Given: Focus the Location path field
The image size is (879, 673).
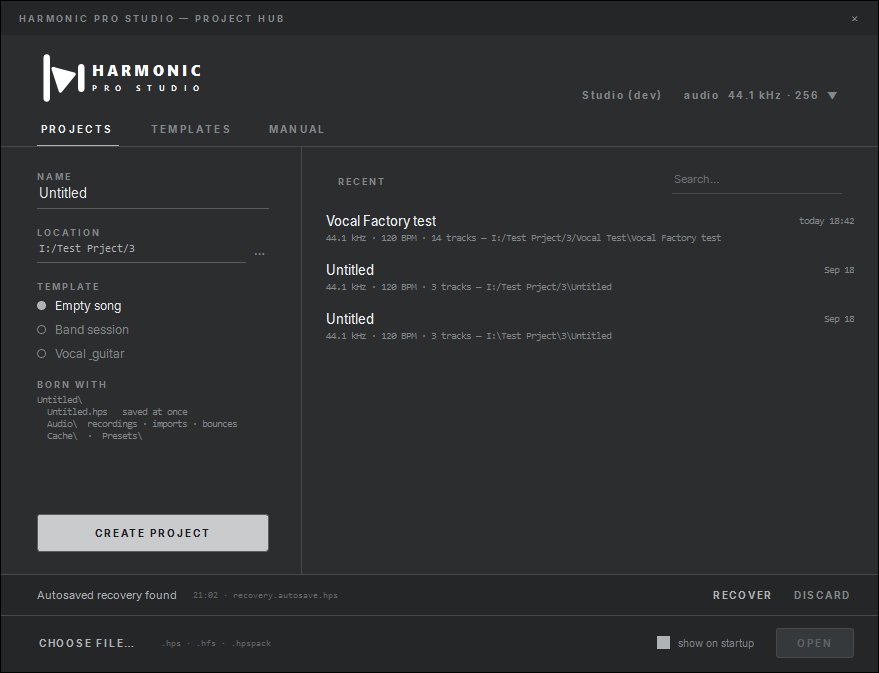Looking at the screenshot, I should (x=141, y=249).
